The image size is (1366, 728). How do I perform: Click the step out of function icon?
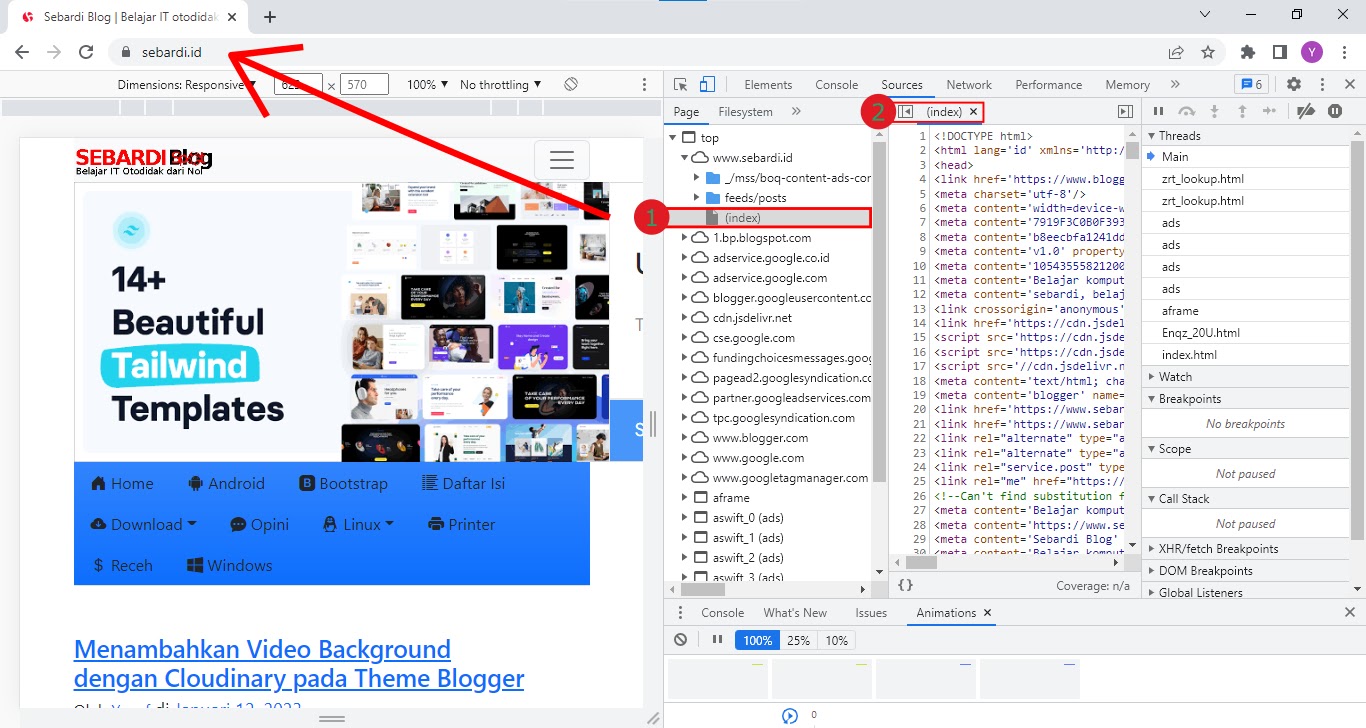(x=1243, y=112)
